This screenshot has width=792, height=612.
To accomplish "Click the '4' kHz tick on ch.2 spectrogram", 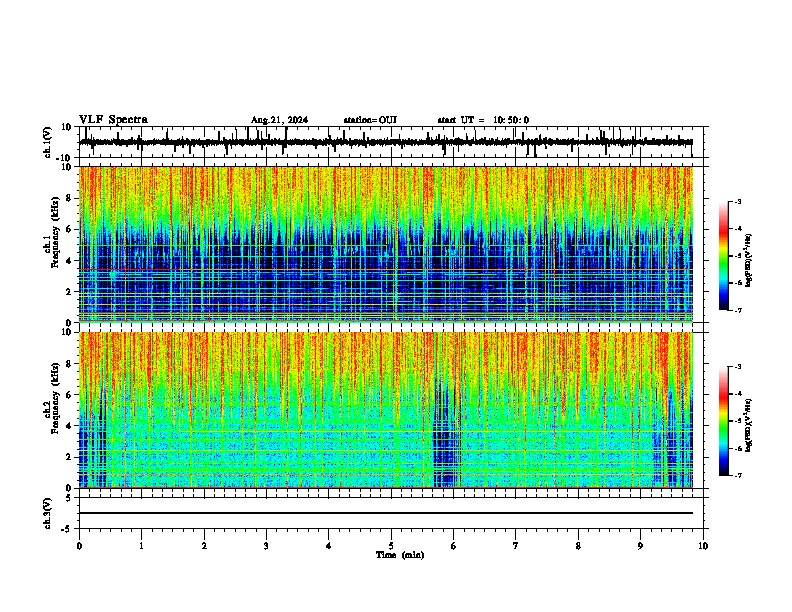I will tap(69, 426).
